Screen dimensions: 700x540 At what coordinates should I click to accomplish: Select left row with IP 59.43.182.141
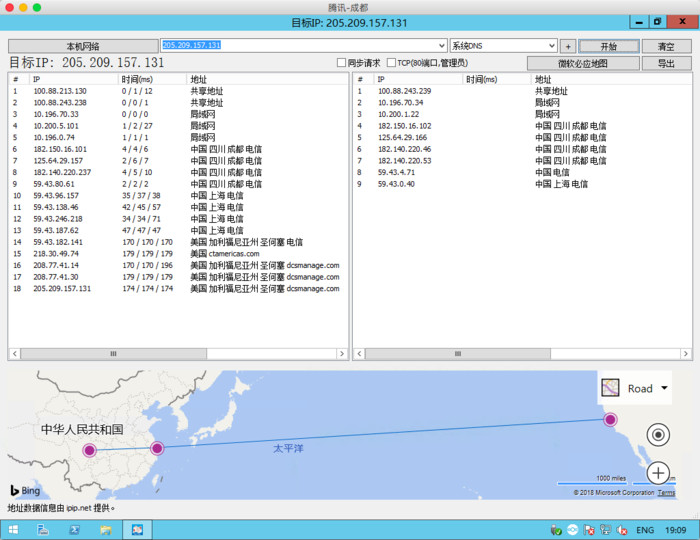178,242
